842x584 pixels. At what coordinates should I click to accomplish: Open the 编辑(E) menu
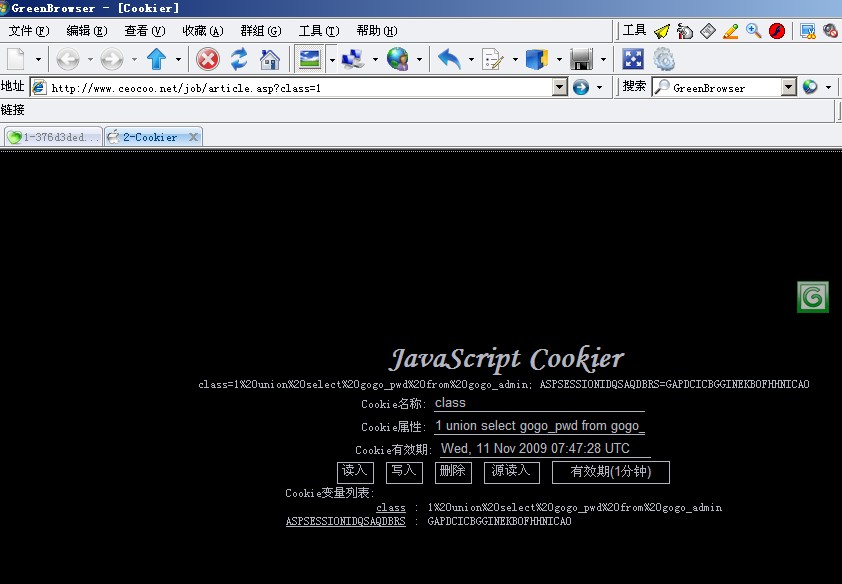click(x=87, y=31)
